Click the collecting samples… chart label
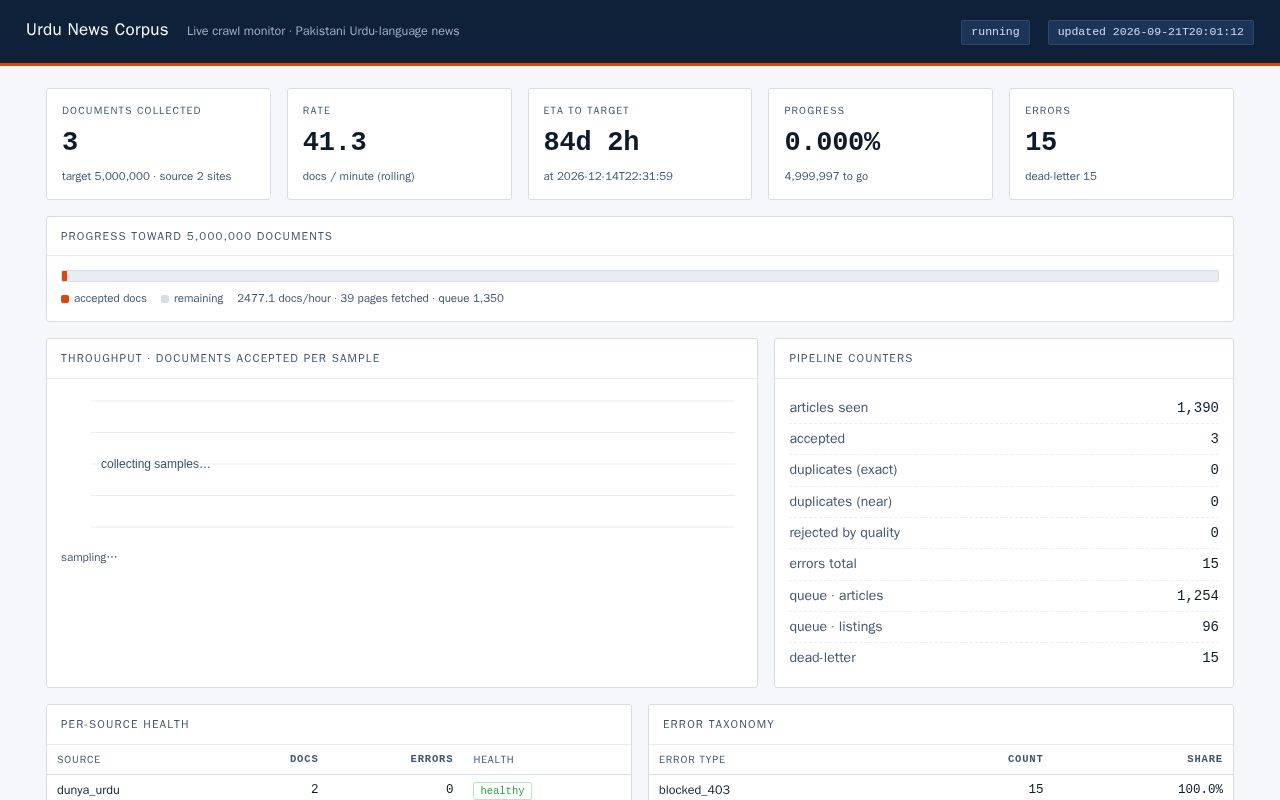The image size is (1280, 800). [156, 464]
